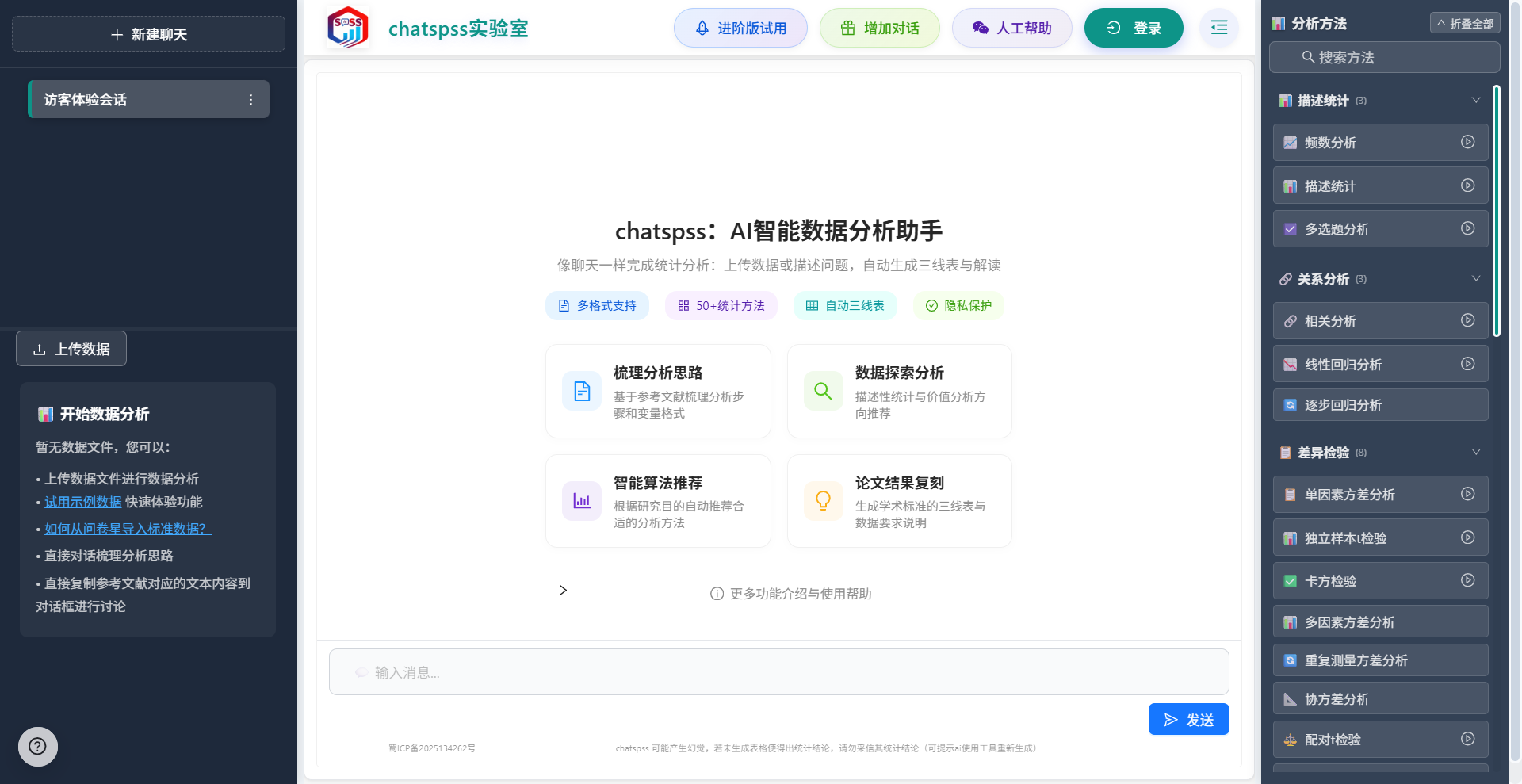This screenshot has width=1522, height=784.
Task: Click the help question mark icon
Action: tap(37, 747)
